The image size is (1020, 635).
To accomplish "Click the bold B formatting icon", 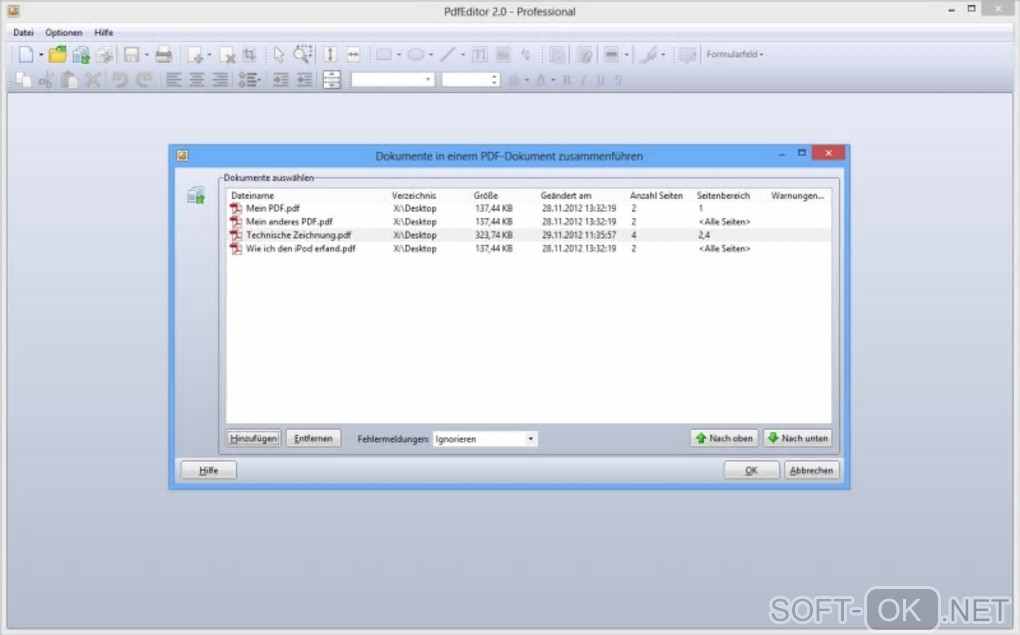I will [x=567, y=80].
